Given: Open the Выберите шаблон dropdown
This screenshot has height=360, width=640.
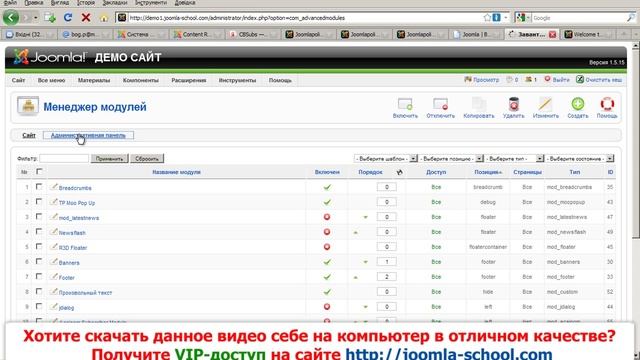Looking at the screenshot, I should tap(386, 158).
